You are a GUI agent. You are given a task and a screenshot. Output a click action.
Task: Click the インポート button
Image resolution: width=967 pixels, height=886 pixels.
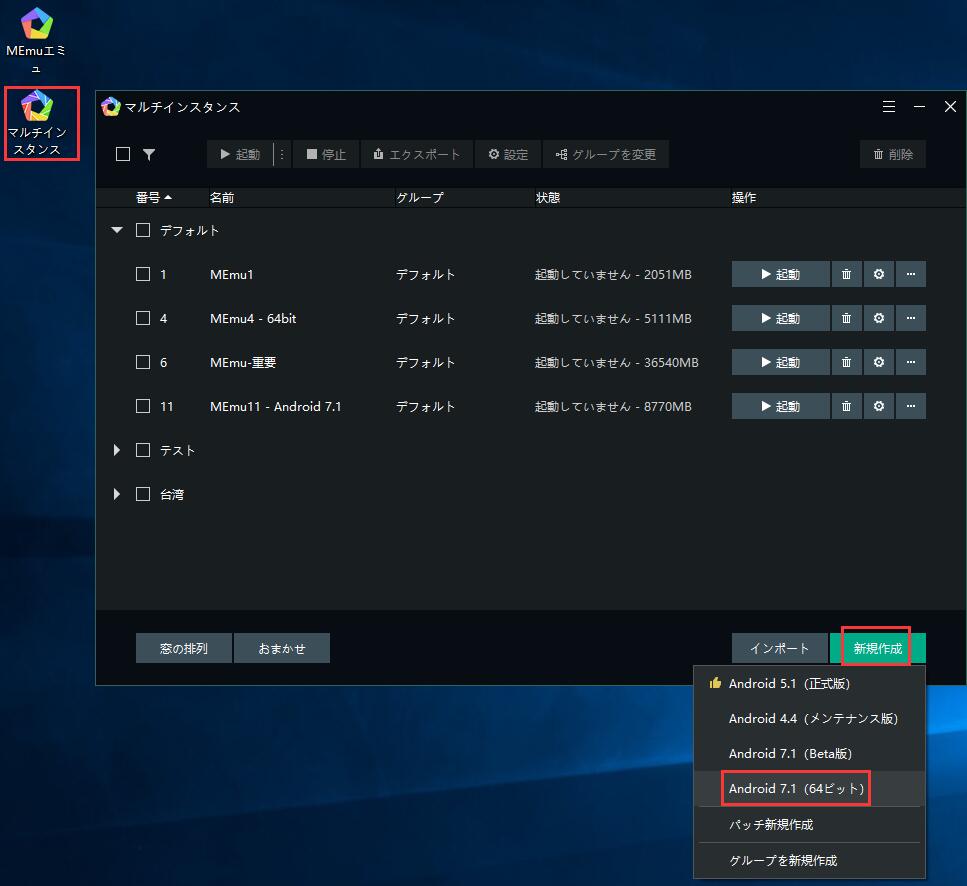point(779,648)
